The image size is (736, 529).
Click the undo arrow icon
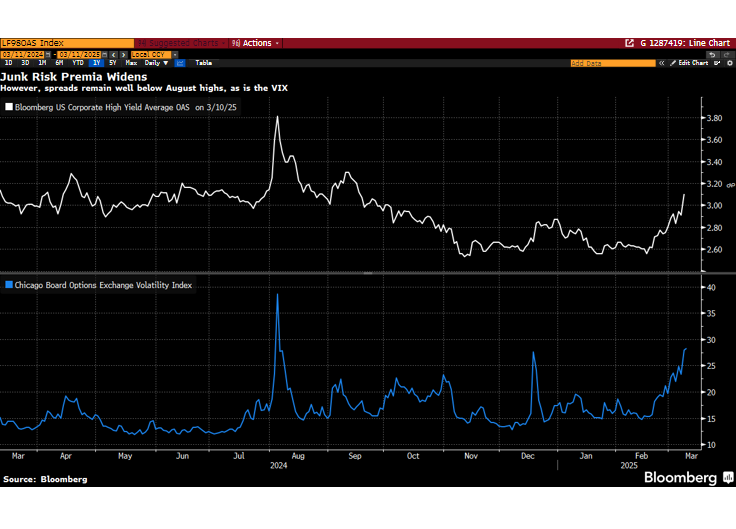click(x=712, y=55)
